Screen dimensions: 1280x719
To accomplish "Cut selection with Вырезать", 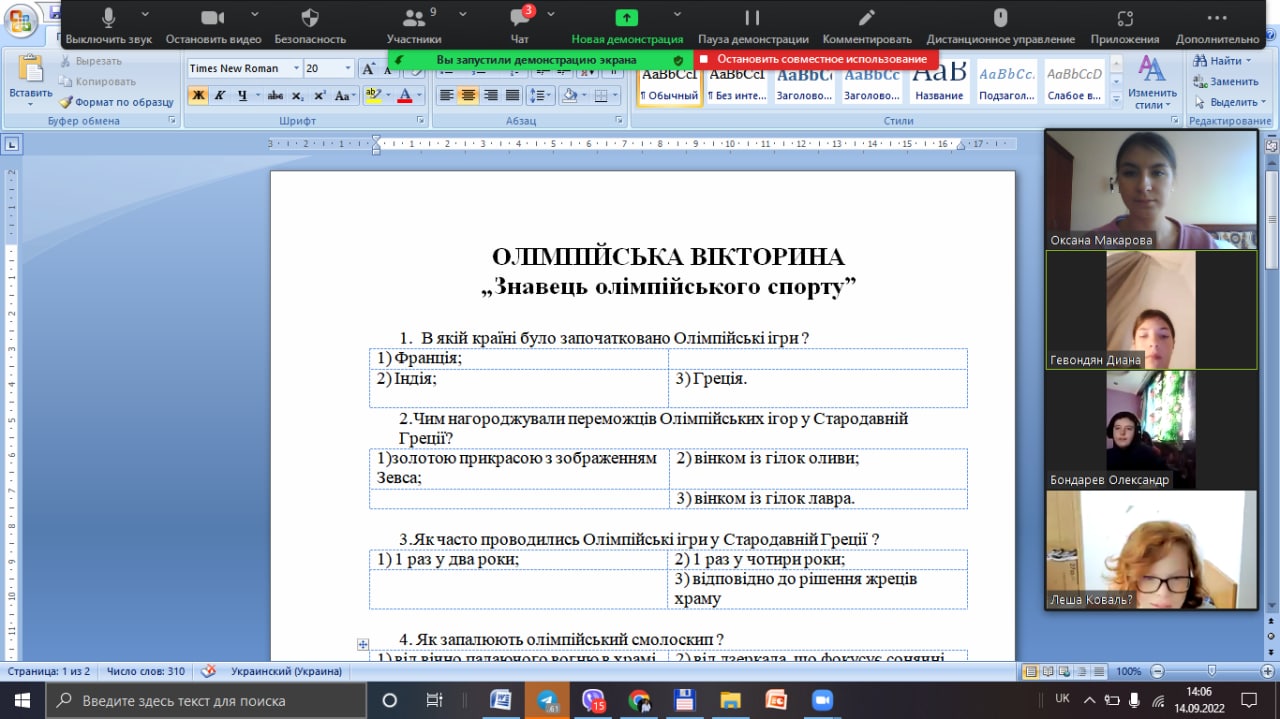I will [90, 61].
